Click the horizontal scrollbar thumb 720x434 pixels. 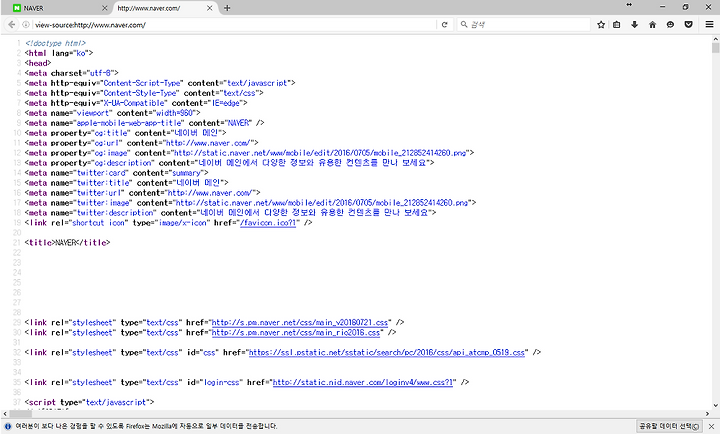click(20, 413)
